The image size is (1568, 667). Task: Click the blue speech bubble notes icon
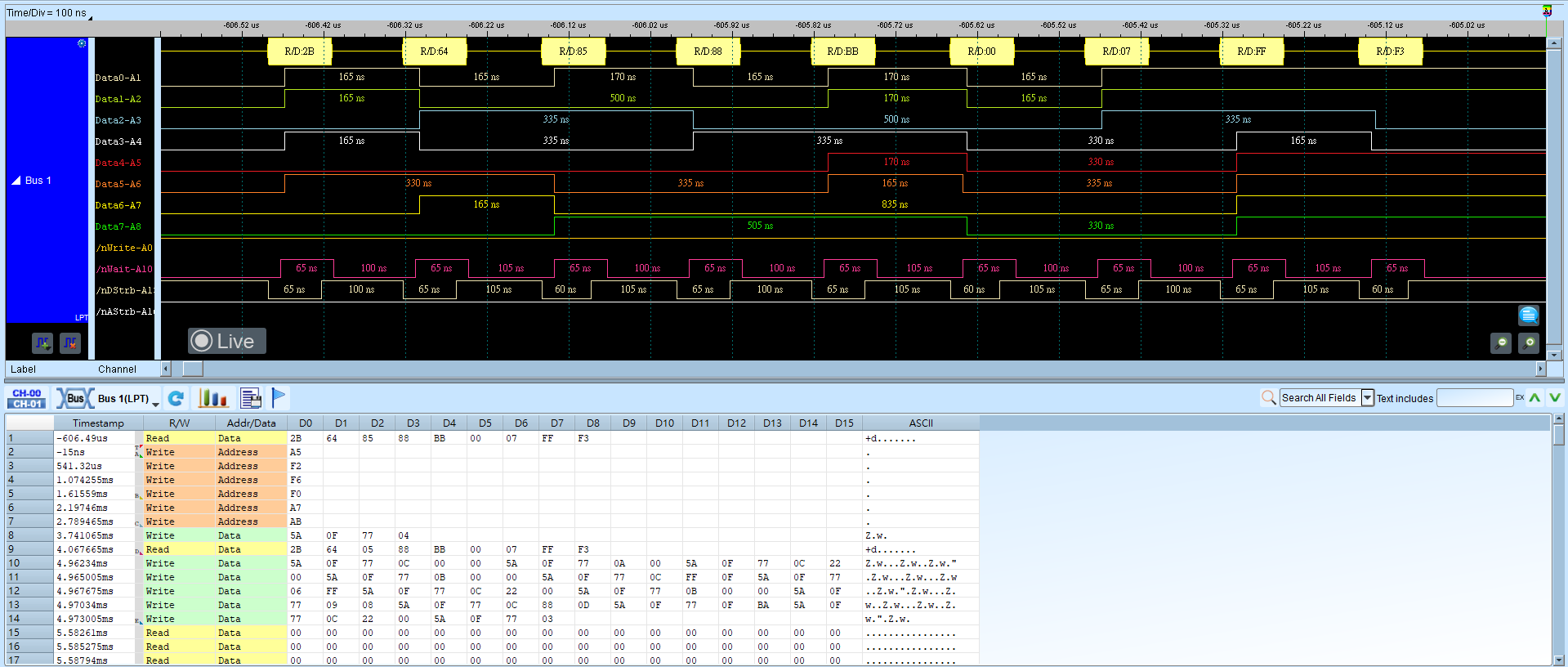coord(1529,315)
